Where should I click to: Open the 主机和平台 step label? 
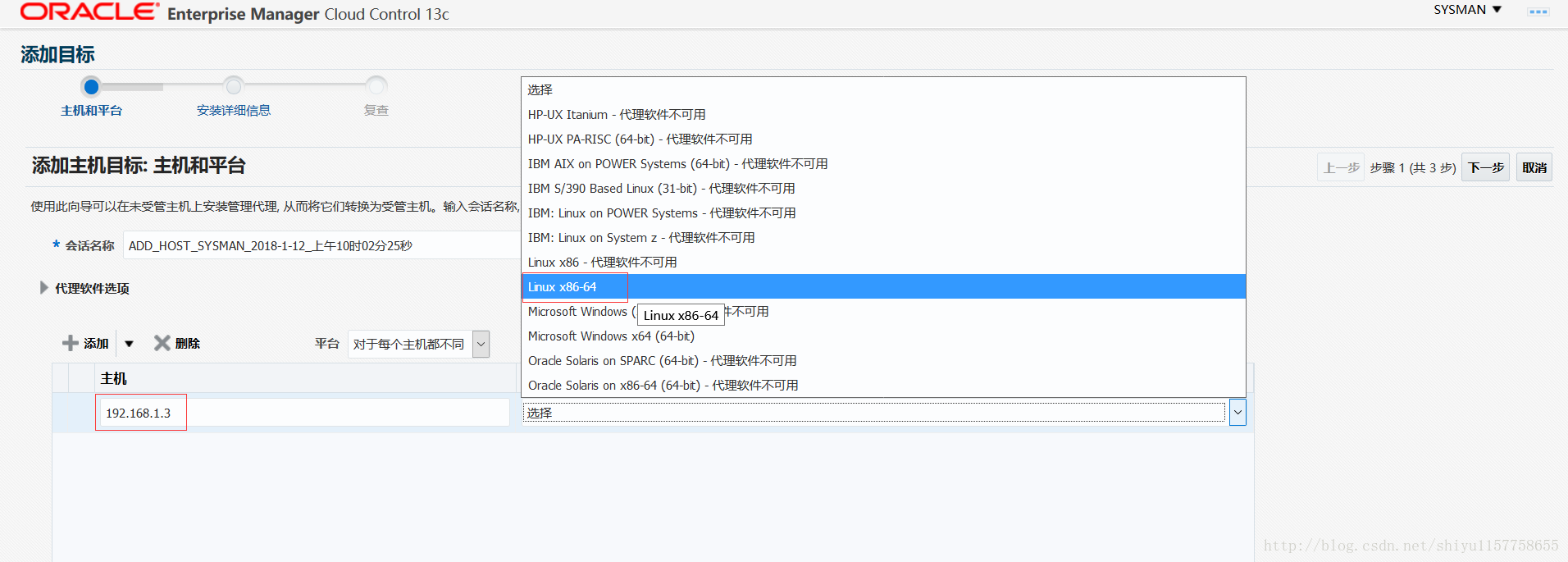coord(91,111)
